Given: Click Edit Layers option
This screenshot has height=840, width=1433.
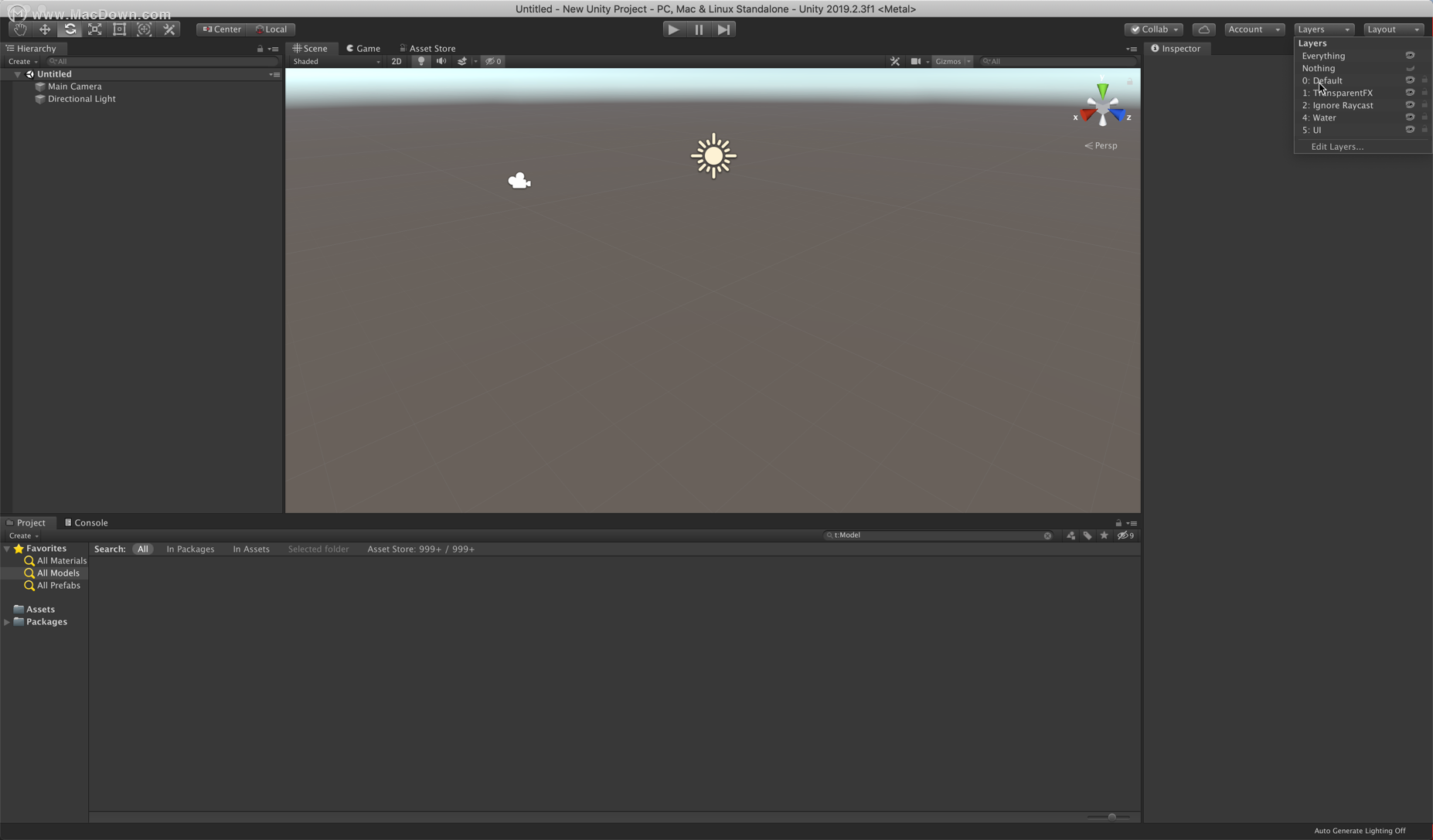Looking at the screenshot, I should click(x=1337, y=146).
